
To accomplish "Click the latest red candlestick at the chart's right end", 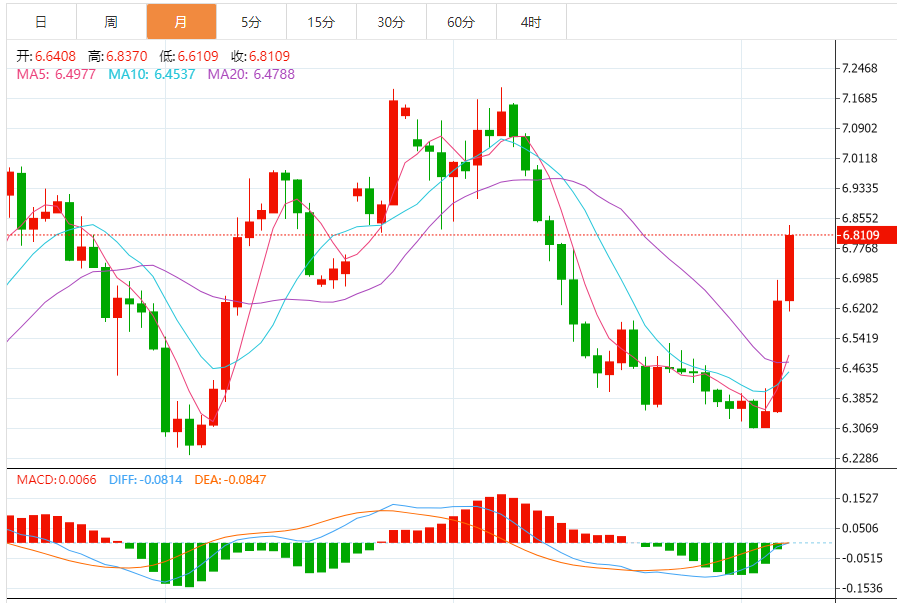I will 789,268.
